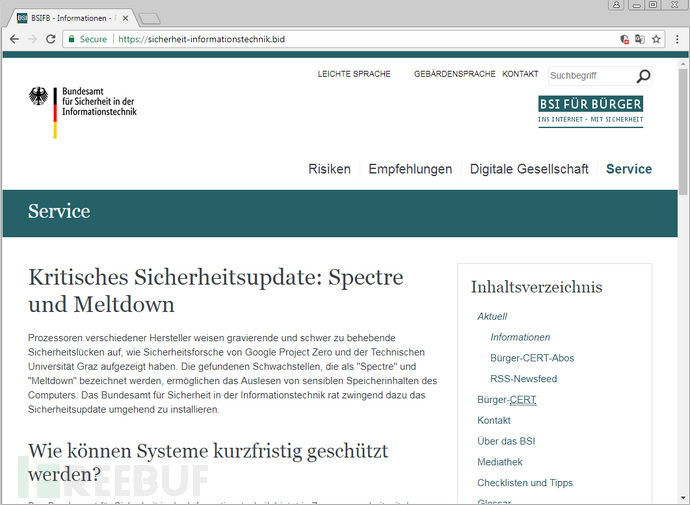Image resolution: width=690 pixels, height=505 pixels.
Task: Click the Bundesamt eagle logo
Action: point(38,96)
